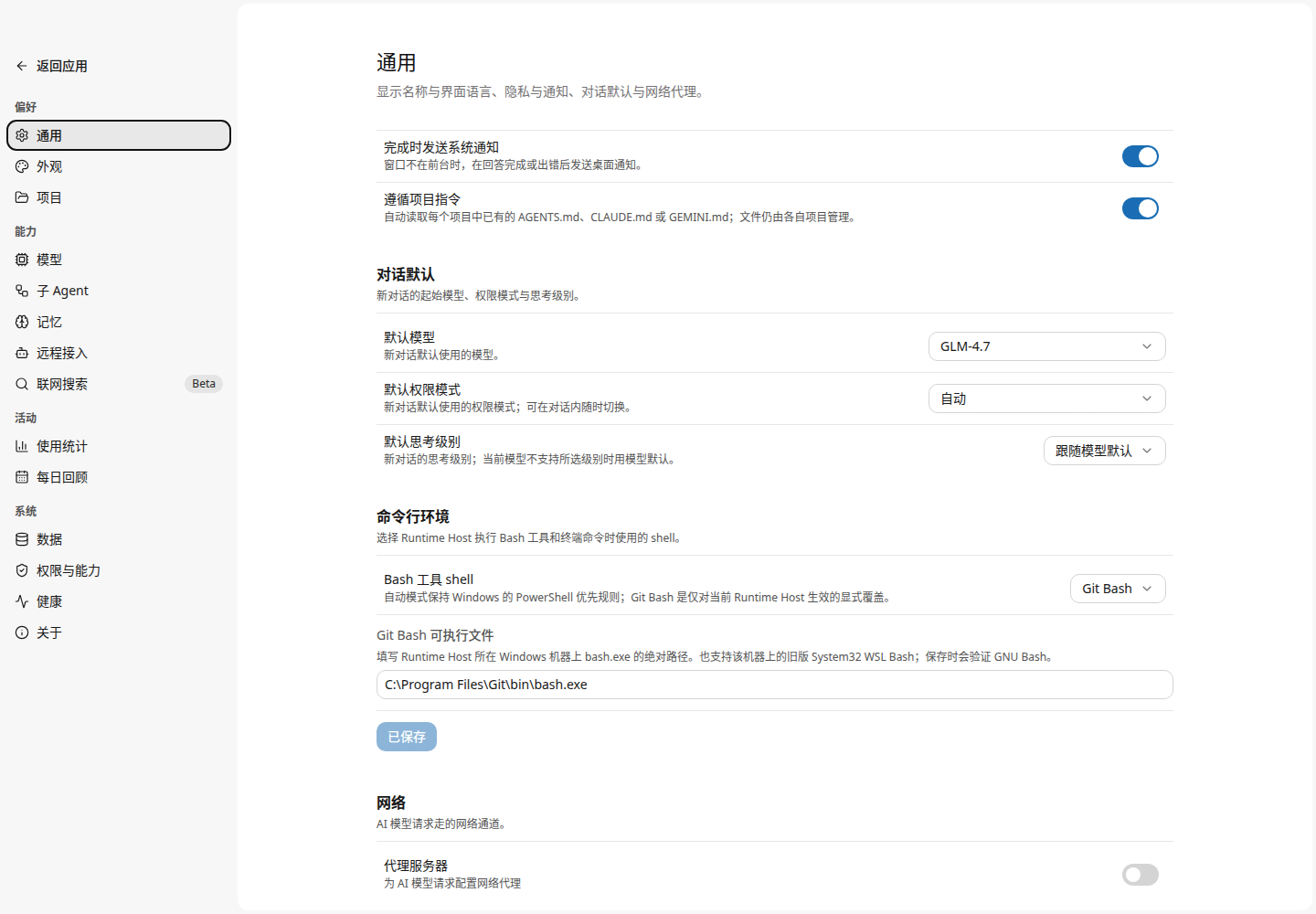Click the gear icon for 通用

22,135
